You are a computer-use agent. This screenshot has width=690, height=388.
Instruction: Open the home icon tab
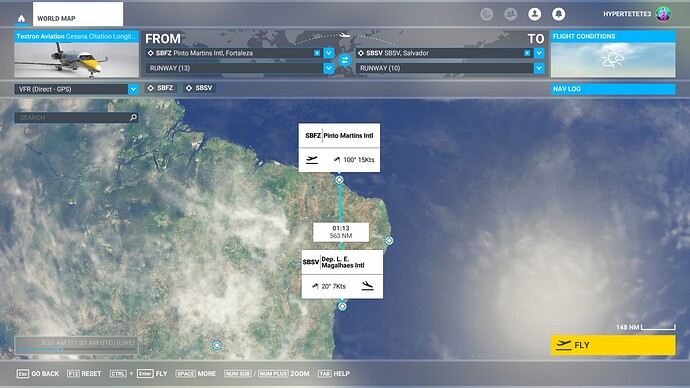pyautogui.click(x=21, y=18)
